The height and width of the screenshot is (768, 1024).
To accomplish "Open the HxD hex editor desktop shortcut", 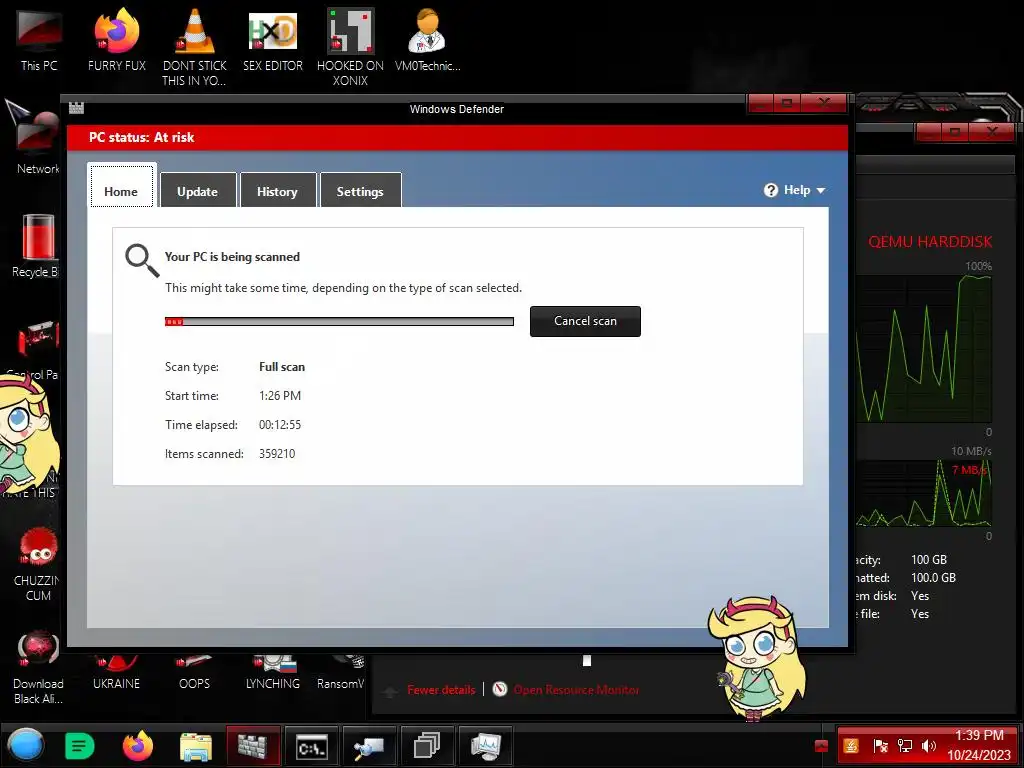I will tap(273, 40).
